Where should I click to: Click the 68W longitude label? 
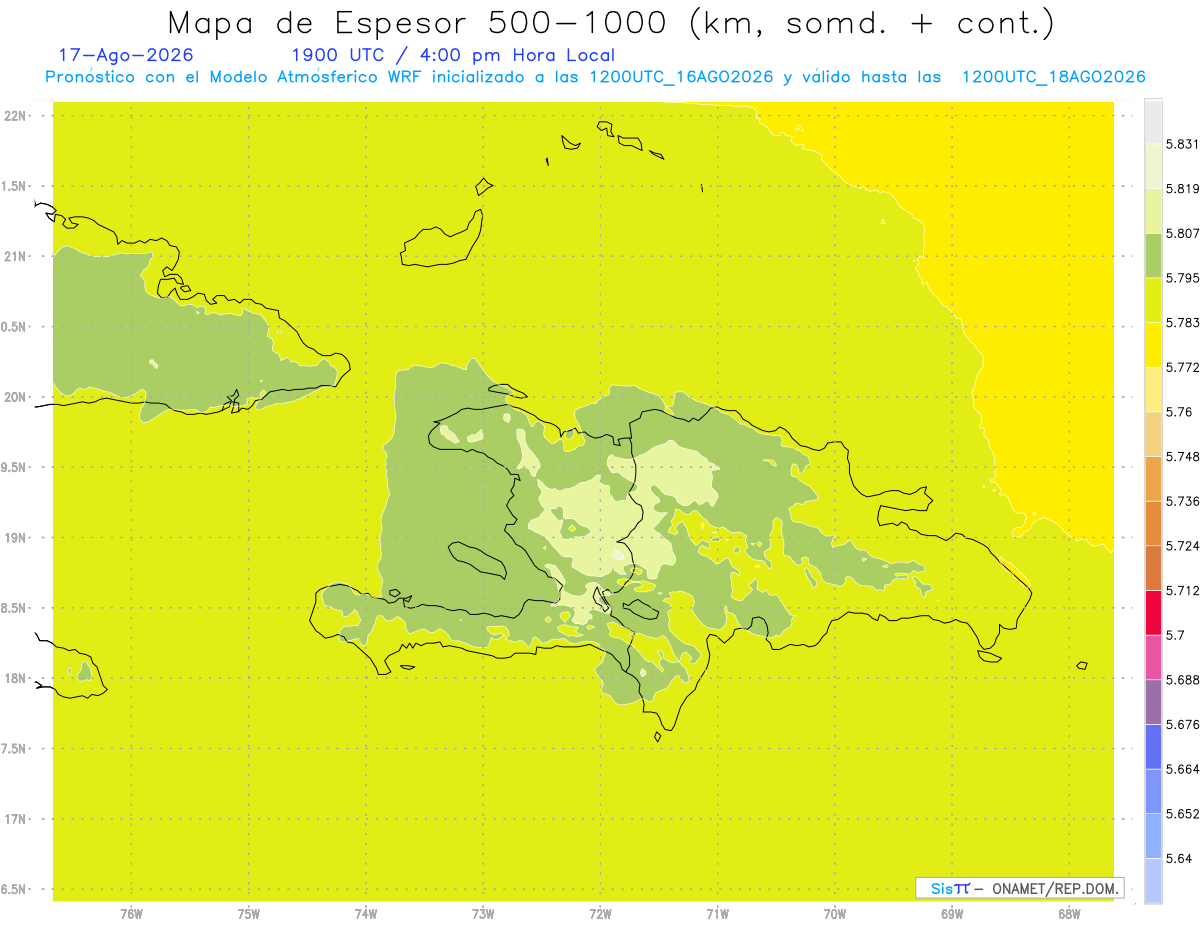click(1069, 913)
